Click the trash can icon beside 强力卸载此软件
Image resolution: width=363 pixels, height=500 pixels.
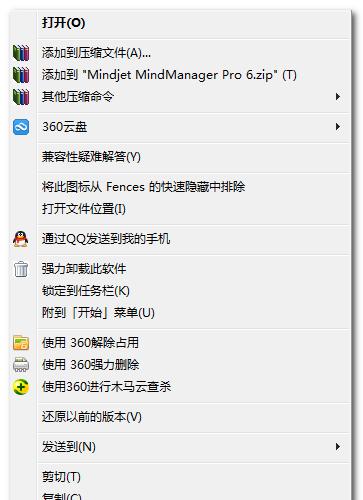(21, 269)
